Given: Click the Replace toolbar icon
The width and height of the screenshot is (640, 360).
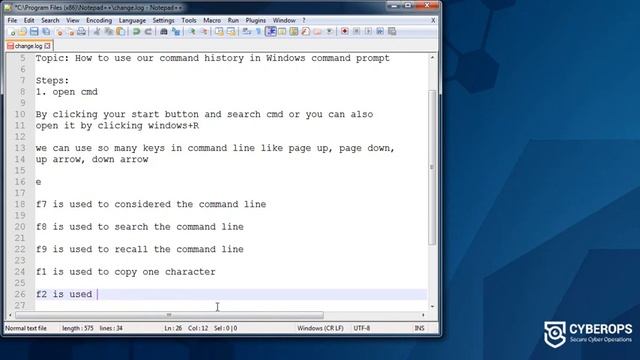Looking at the screenshot, I should click(x=176, y=31).
